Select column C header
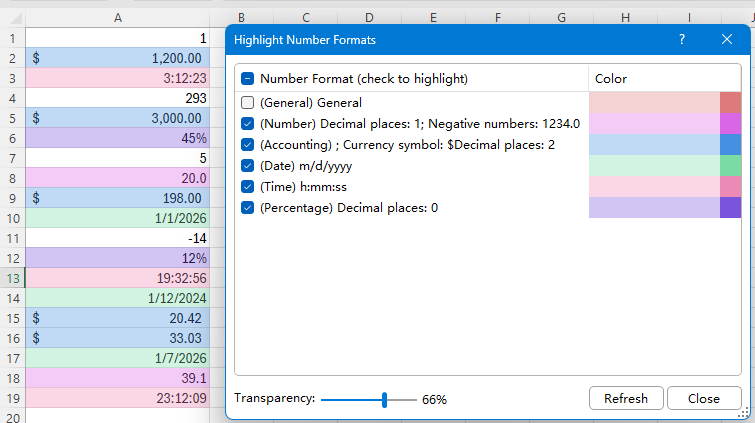The height and width of the screenshot is (423, 755). tap(306, 18)
